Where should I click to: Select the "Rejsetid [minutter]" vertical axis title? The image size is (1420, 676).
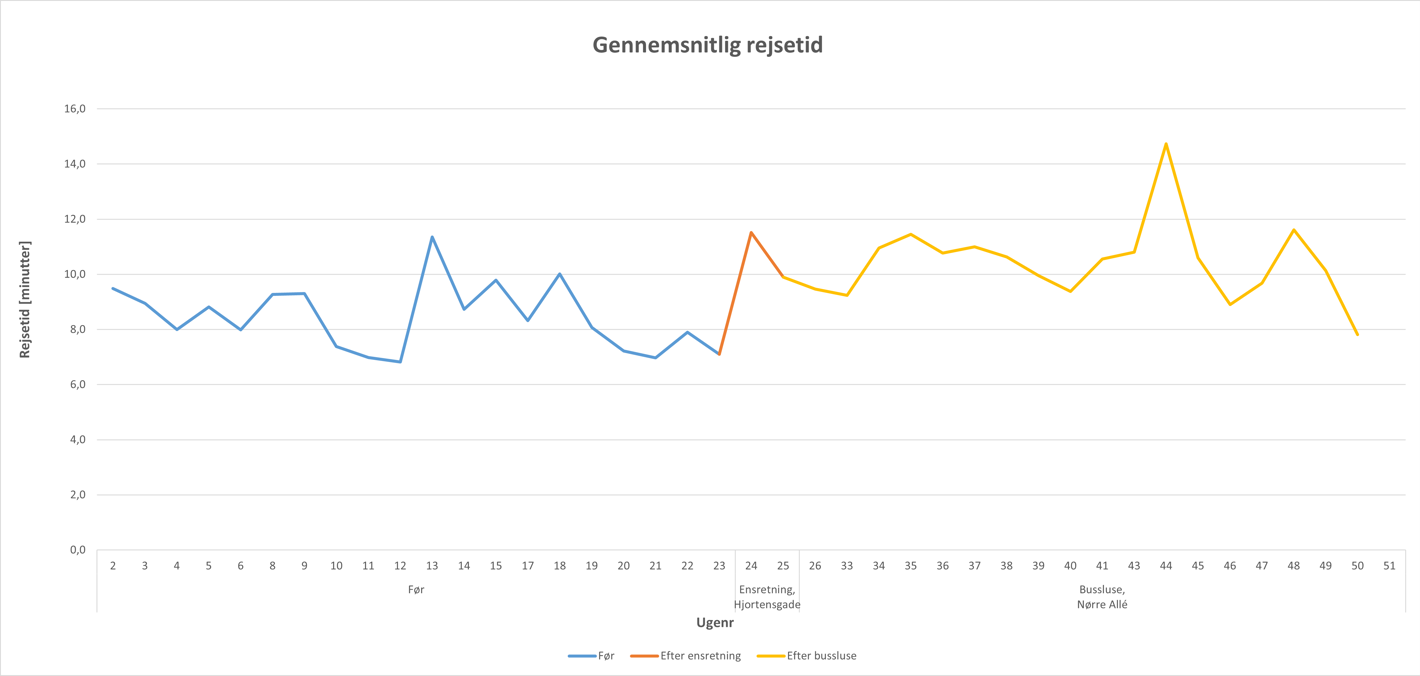click(x=26, y=299)
